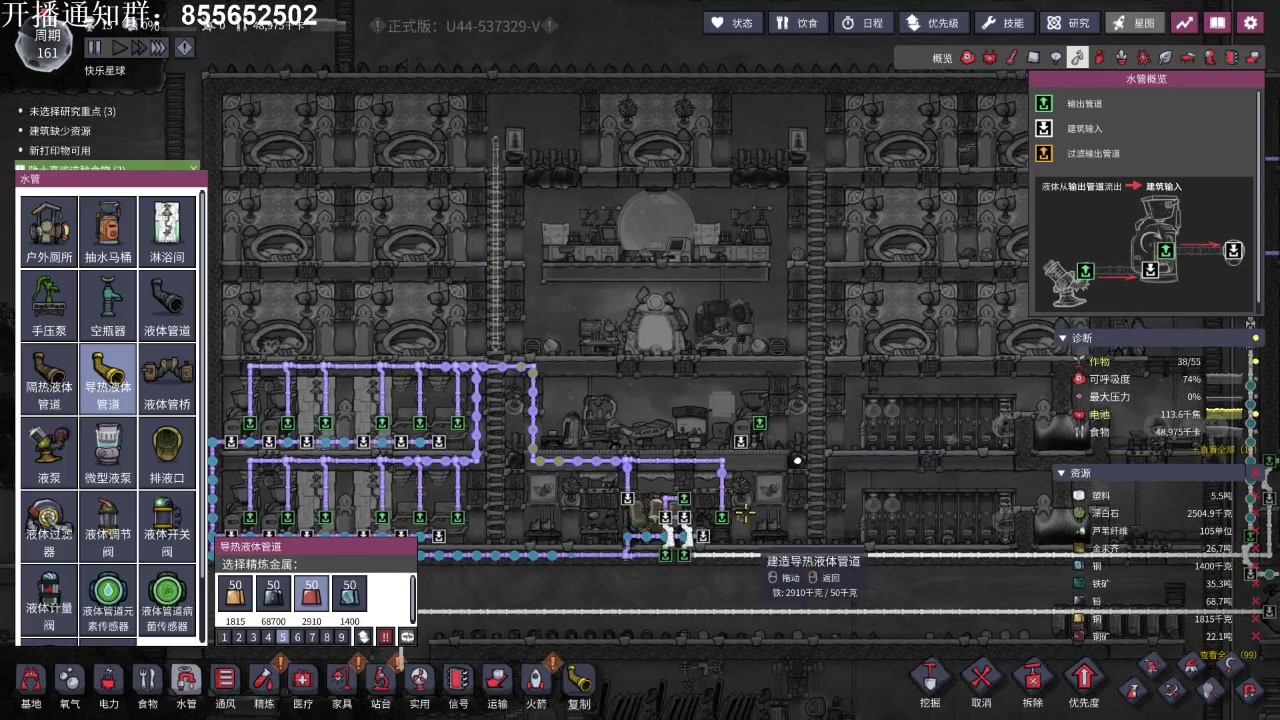Image resolution: width=1280 pixels, height=720 pixels.
Task: Open the 技能 skills menu
Action: coord(1003,22)
